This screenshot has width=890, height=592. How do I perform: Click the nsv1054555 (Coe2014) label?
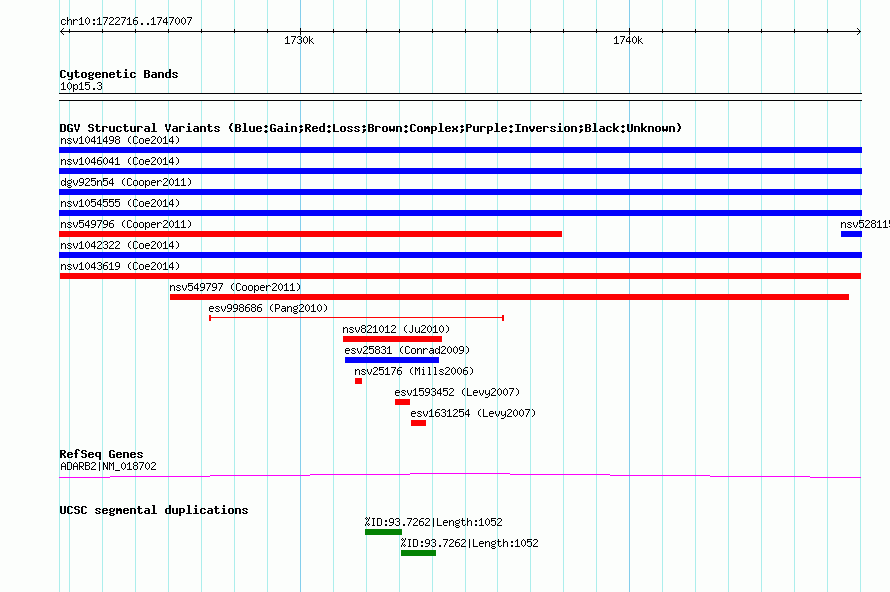coord(120,203)
